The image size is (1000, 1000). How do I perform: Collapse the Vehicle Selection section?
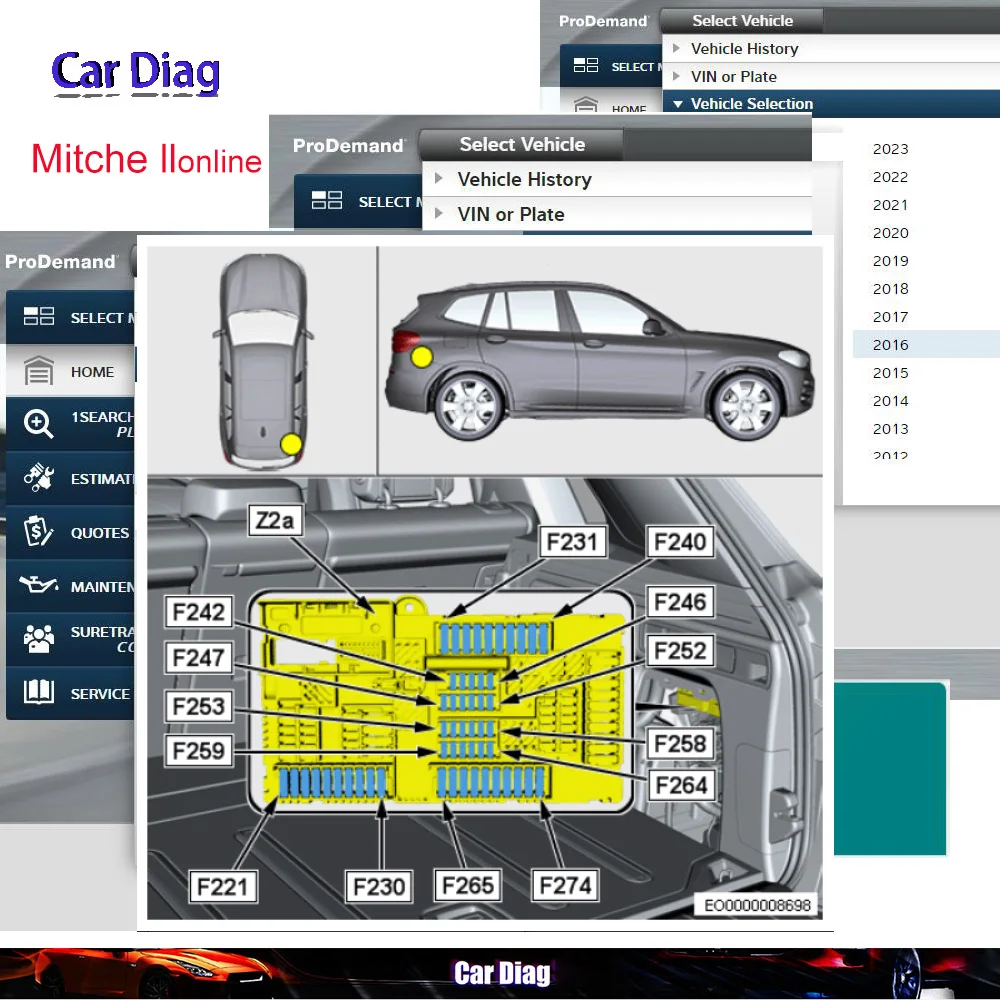[677, 104]
